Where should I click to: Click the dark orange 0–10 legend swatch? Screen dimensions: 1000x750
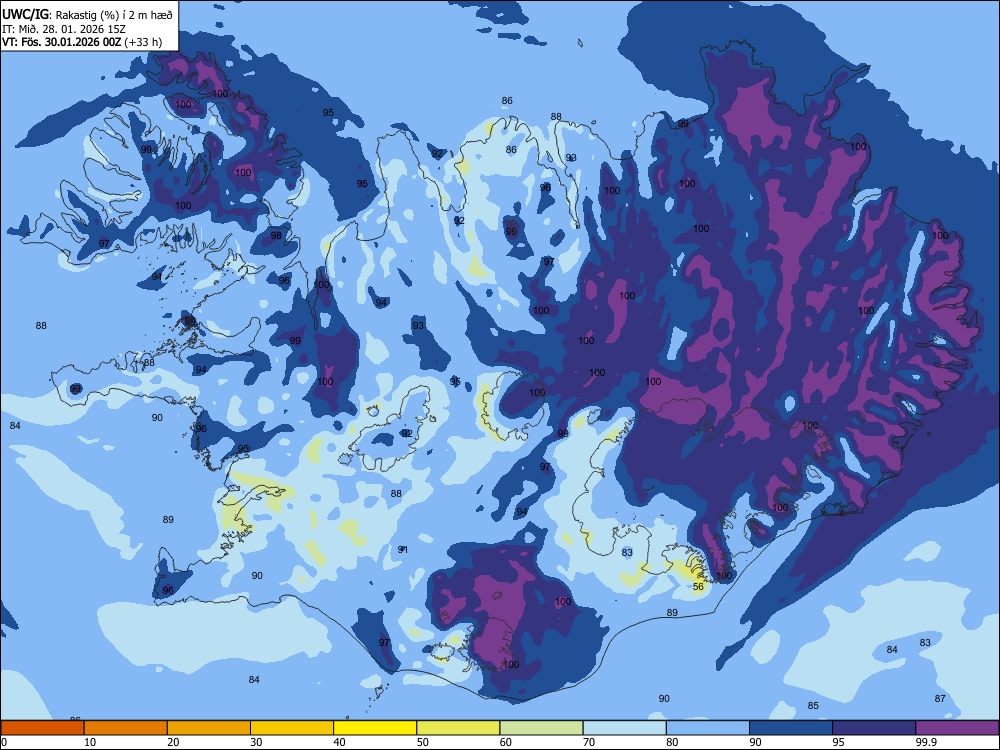pos(42,728)
